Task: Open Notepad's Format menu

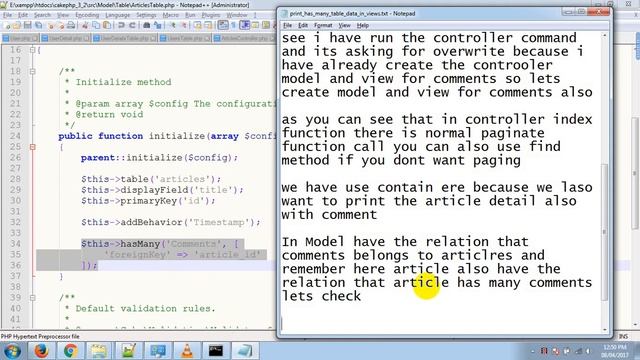Action: [x=323, y=25]
